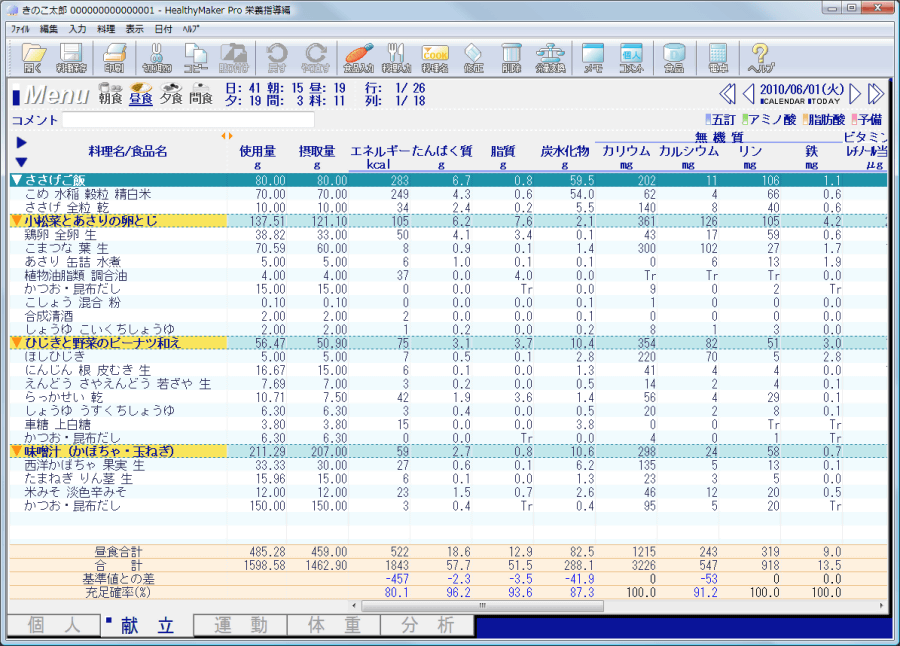900x646 pixels.
Task: Open the 編集 menu
Action: [49, 29]
